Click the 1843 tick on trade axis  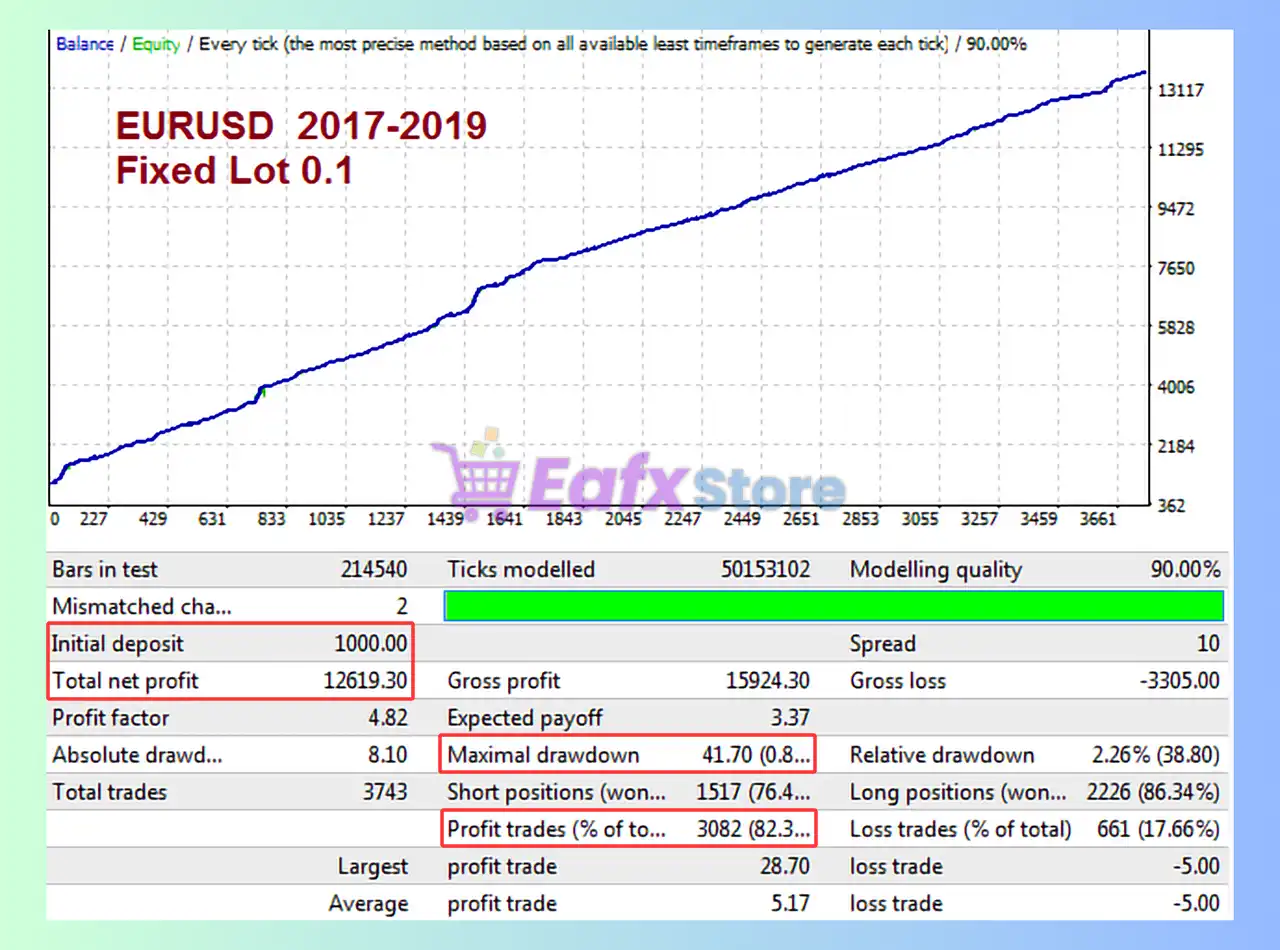[x=564, y=519]
